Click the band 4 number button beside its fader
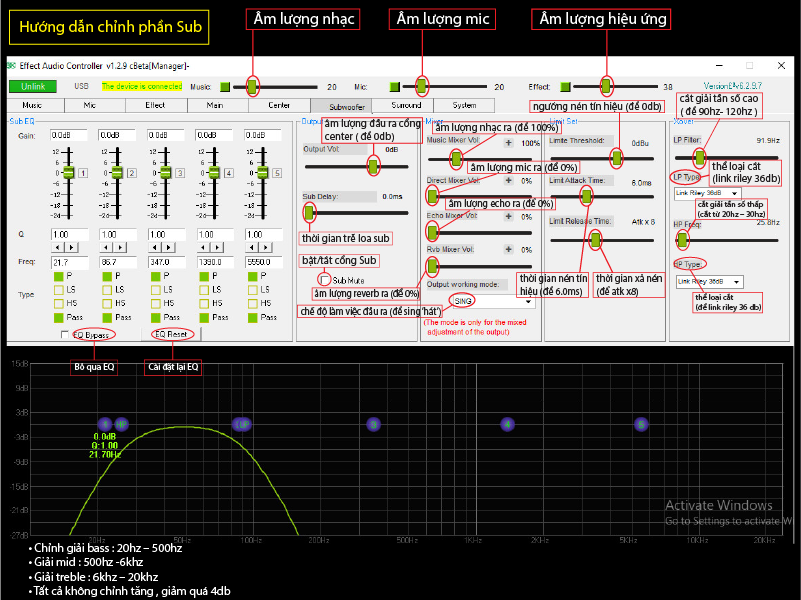Screen dimensions: 801x600 tap(228, 173)
